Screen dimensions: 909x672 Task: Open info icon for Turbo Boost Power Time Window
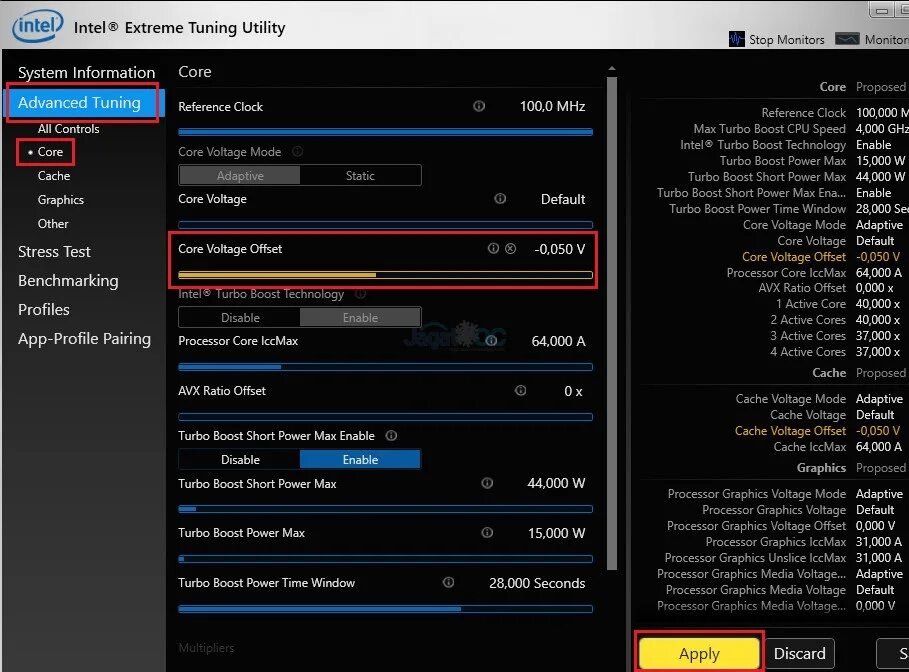click(x=448, y=582)
